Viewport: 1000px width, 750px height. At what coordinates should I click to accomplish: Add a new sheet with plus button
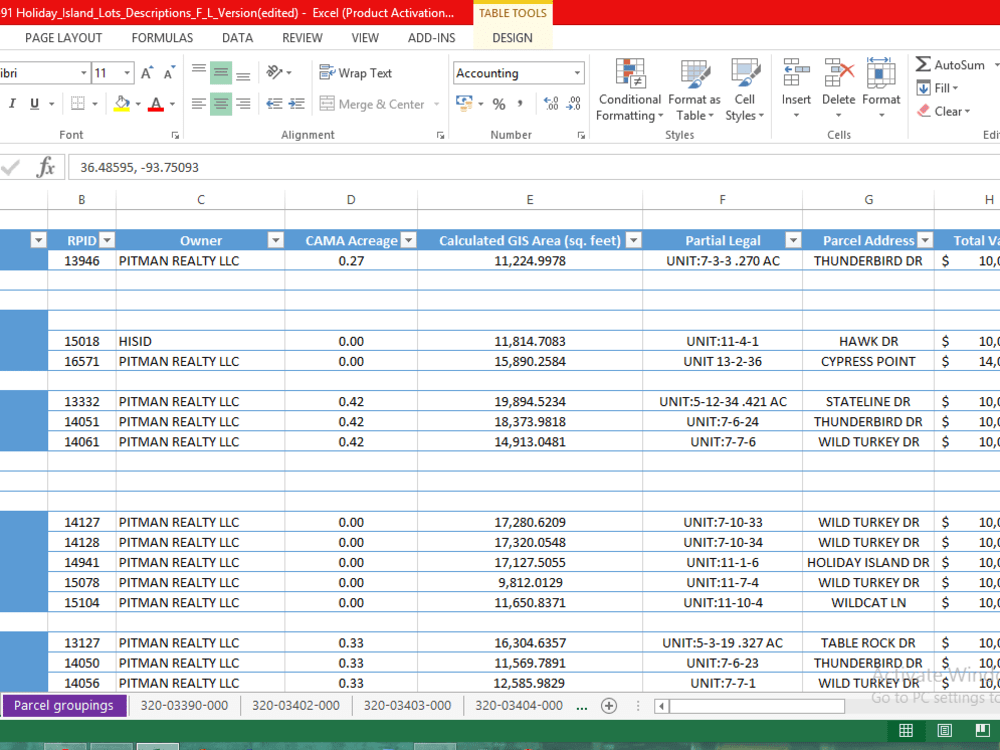point(609,705)
